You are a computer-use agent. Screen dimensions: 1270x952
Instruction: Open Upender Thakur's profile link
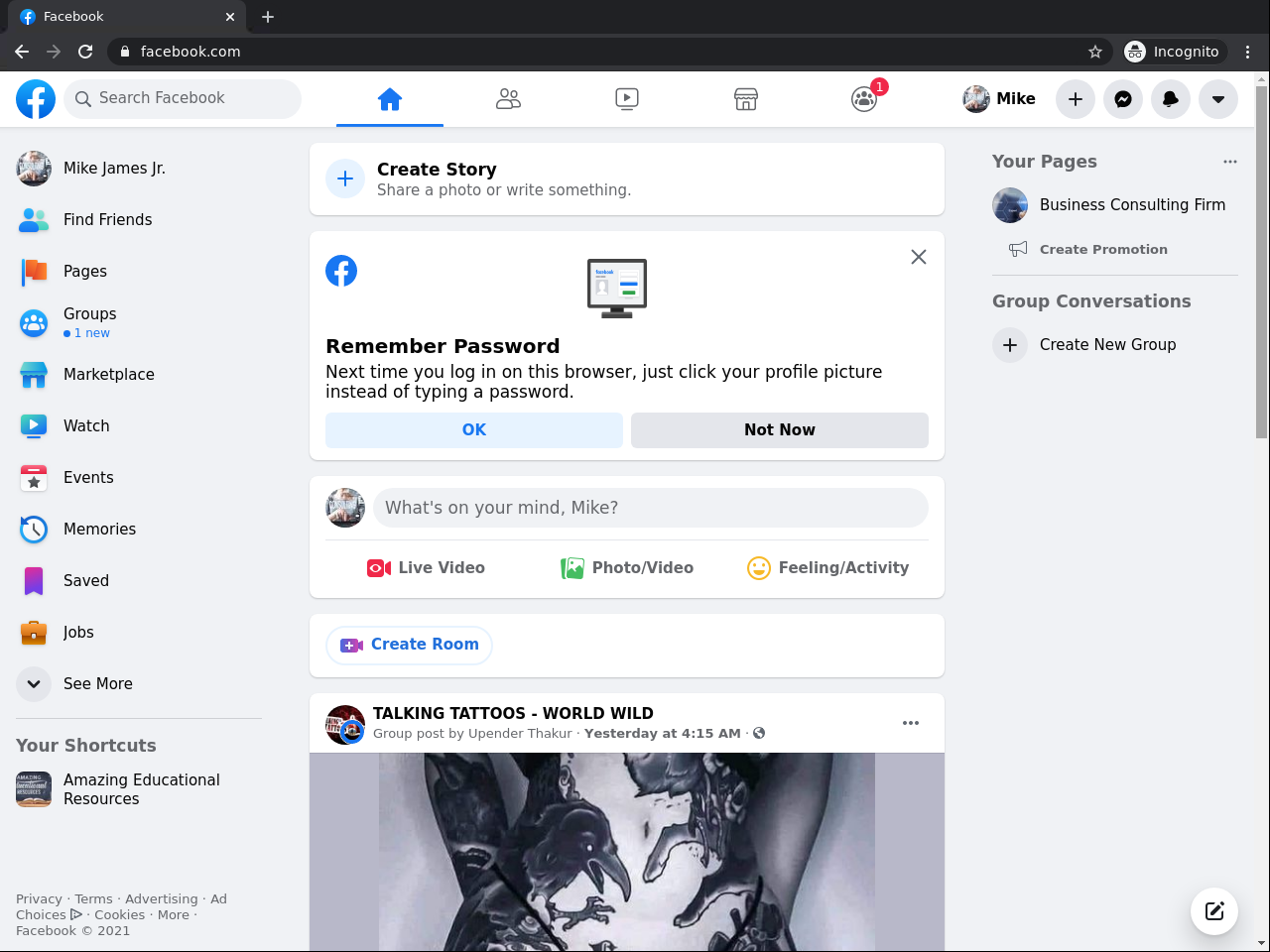coord(520,734)
